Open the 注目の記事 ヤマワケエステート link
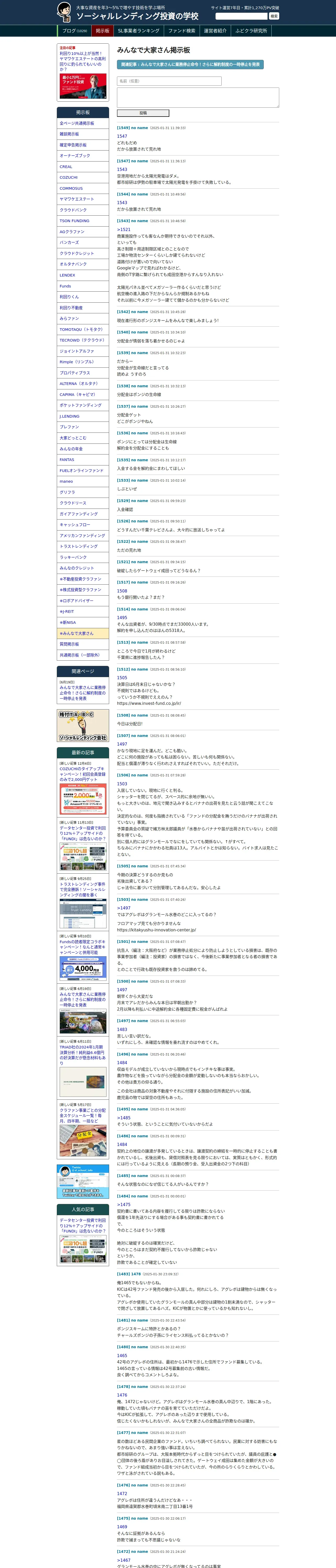336x1568 pixels. click(x=82, y=61)
